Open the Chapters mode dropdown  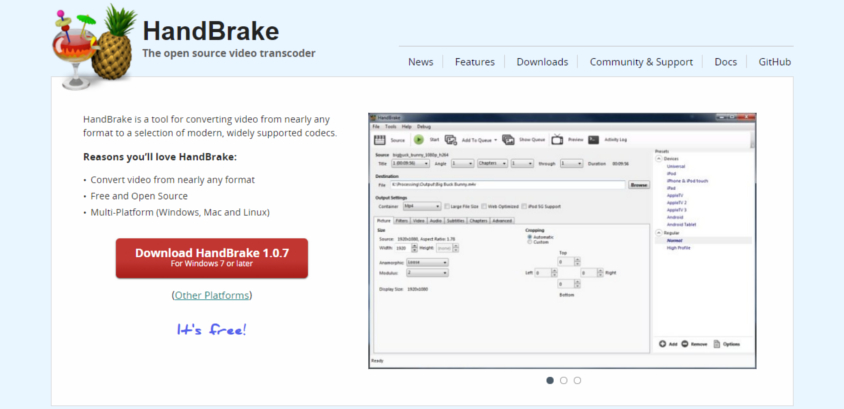pyautogui.click(x=493, y=163)
